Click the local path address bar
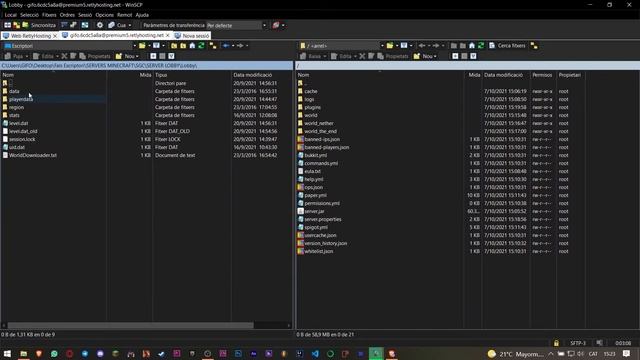Image resolution: width=640 pixels, height=360 pixels. tap(147, 66)
